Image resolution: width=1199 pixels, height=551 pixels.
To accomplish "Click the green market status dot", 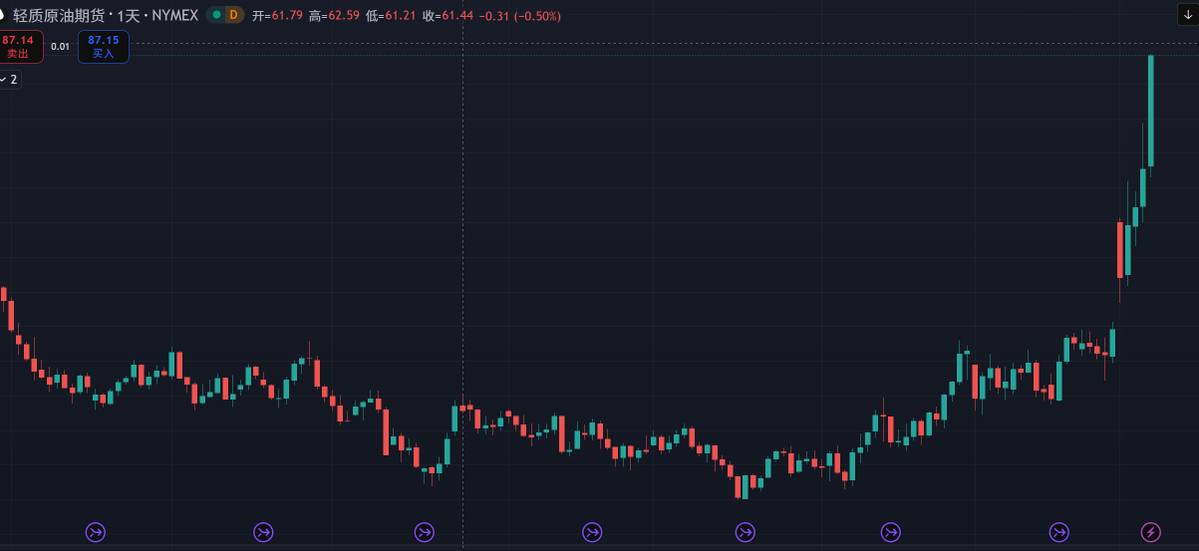I will [215, 15].
